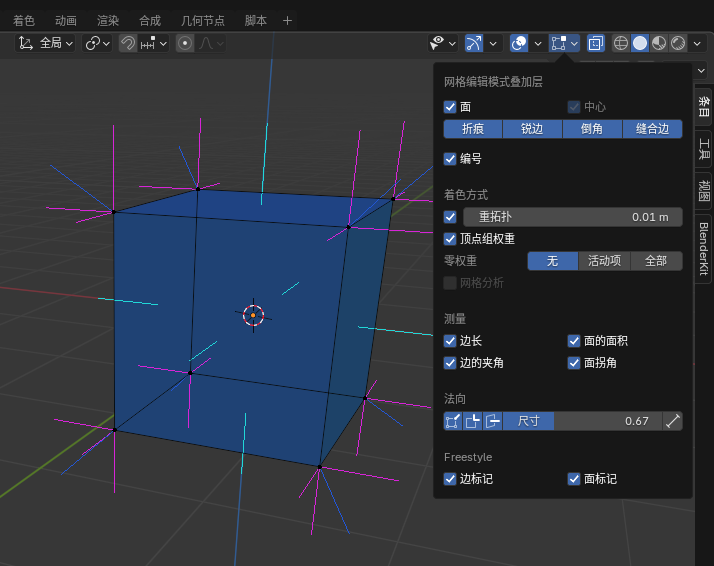The image size is (714, 566).
Task: Toggle vertex normals display icon
Action: (x=453, y=421)
